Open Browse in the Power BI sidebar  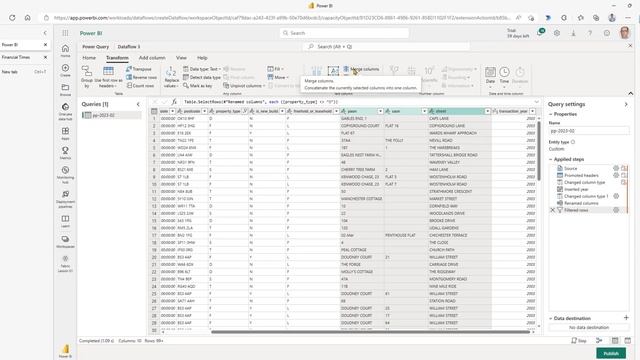tap(65, 90)
